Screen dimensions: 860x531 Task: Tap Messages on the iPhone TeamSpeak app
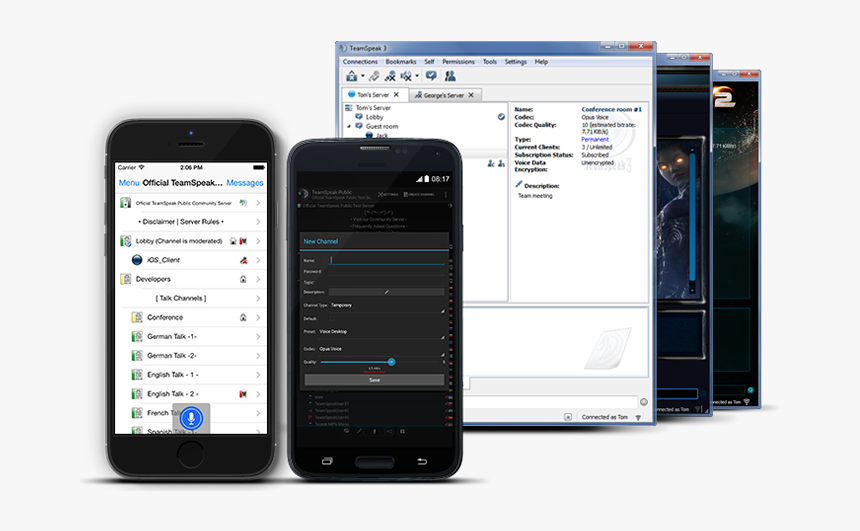[245, 183]
